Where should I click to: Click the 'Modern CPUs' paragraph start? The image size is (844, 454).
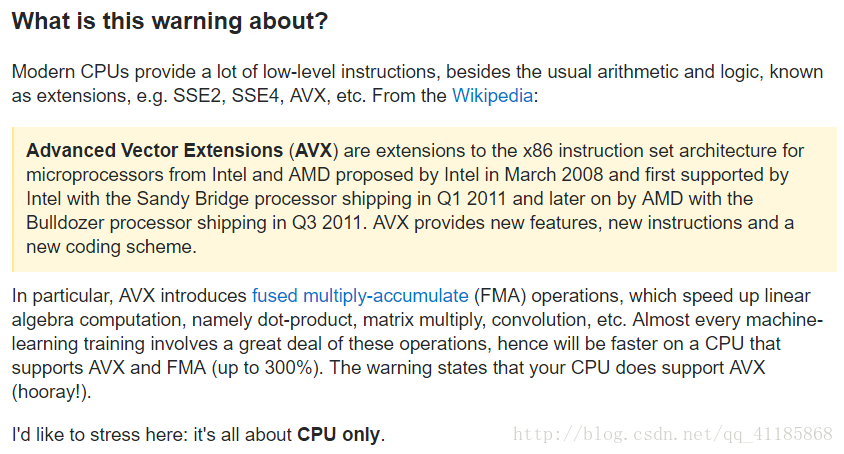[x=71, y=72]
